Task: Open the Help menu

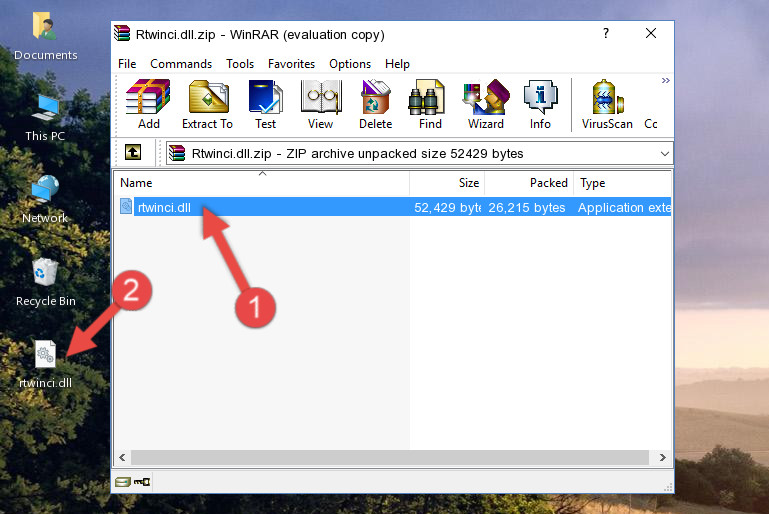Action: pyautogui.click(x=397, y=64)
